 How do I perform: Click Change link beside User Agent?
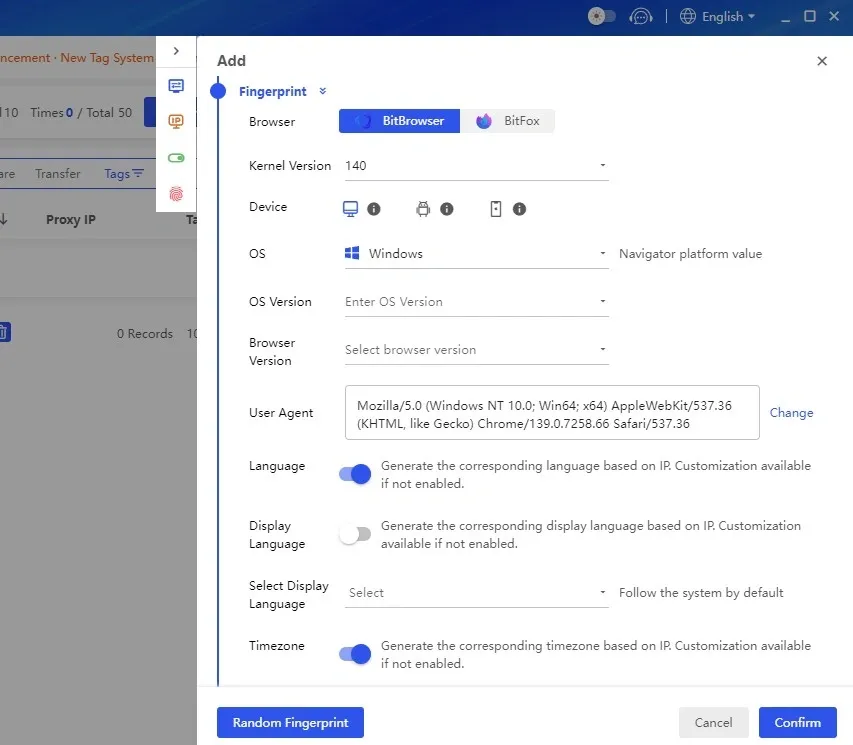791,413
